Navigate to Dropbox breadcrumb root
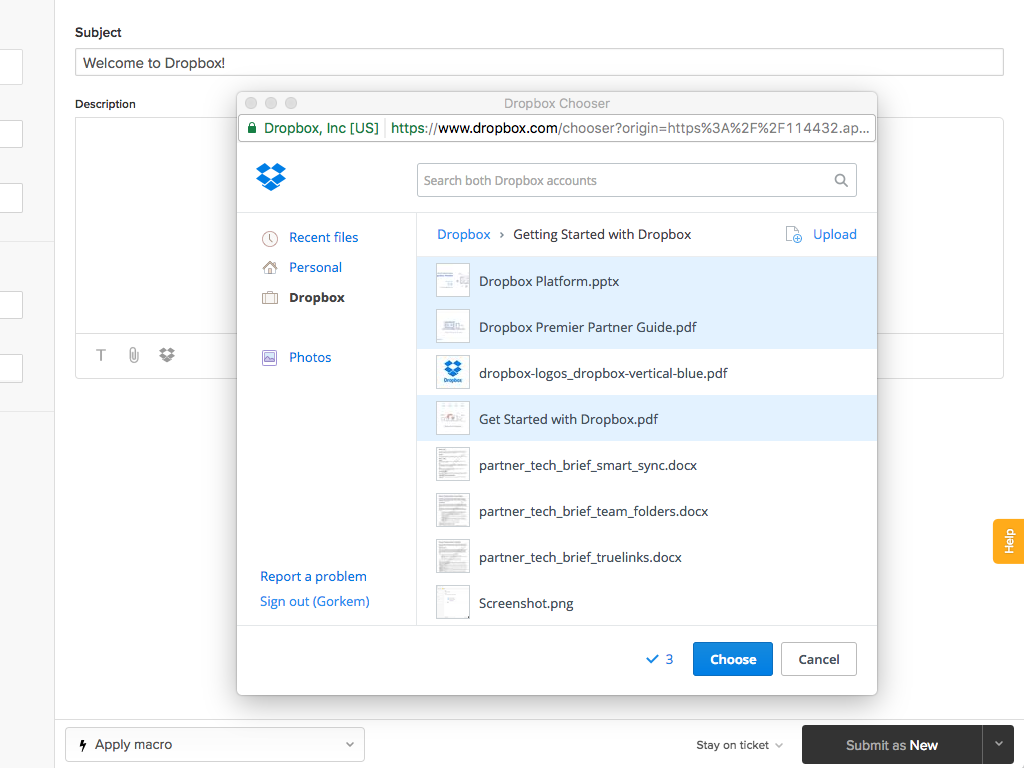The image size is (1024, 768). click(464, 234)
